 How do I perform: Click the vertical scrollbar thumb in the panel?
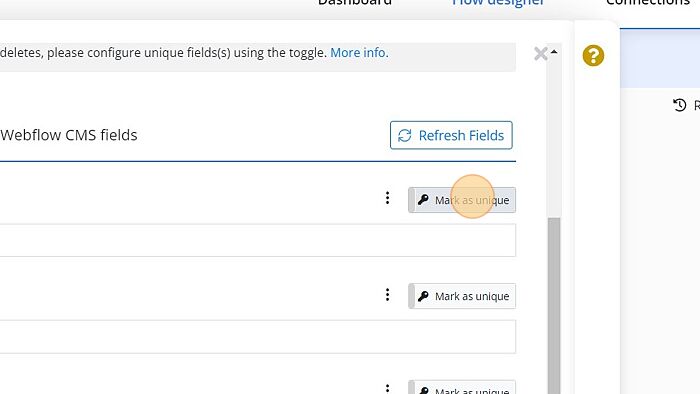click(x=554, y=306)
